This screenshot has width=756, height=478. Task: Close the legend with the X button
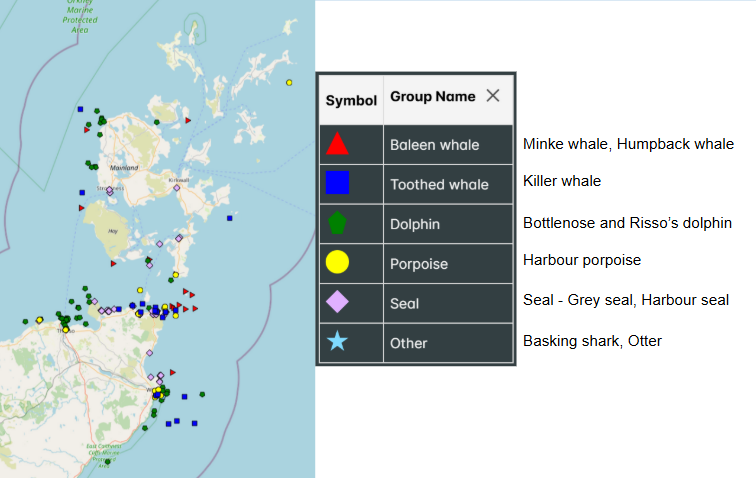tap(493, 96)
